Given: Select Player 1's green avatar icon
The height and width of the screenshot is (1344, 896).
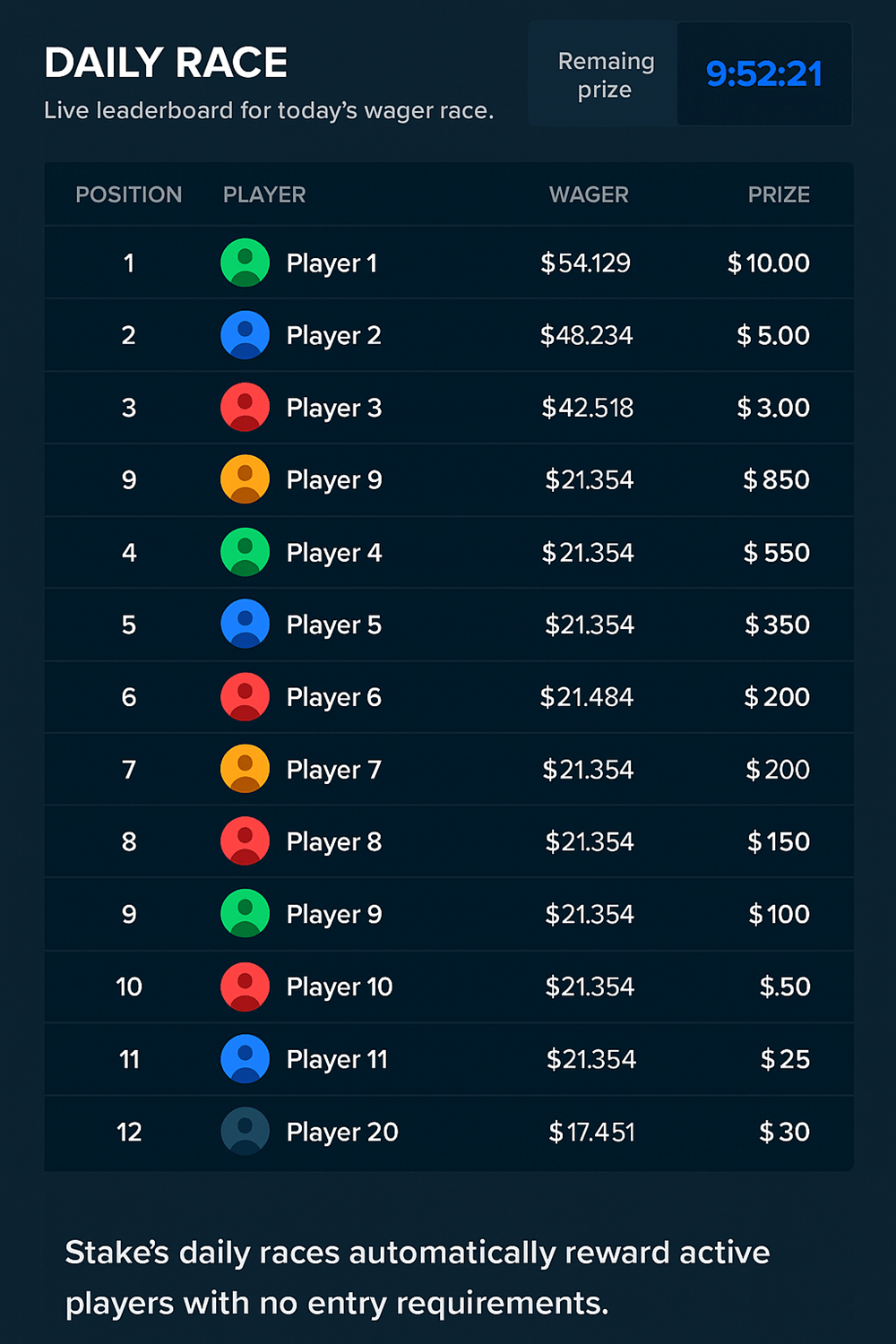Looking at the screenshot, I should click(245, 263).
